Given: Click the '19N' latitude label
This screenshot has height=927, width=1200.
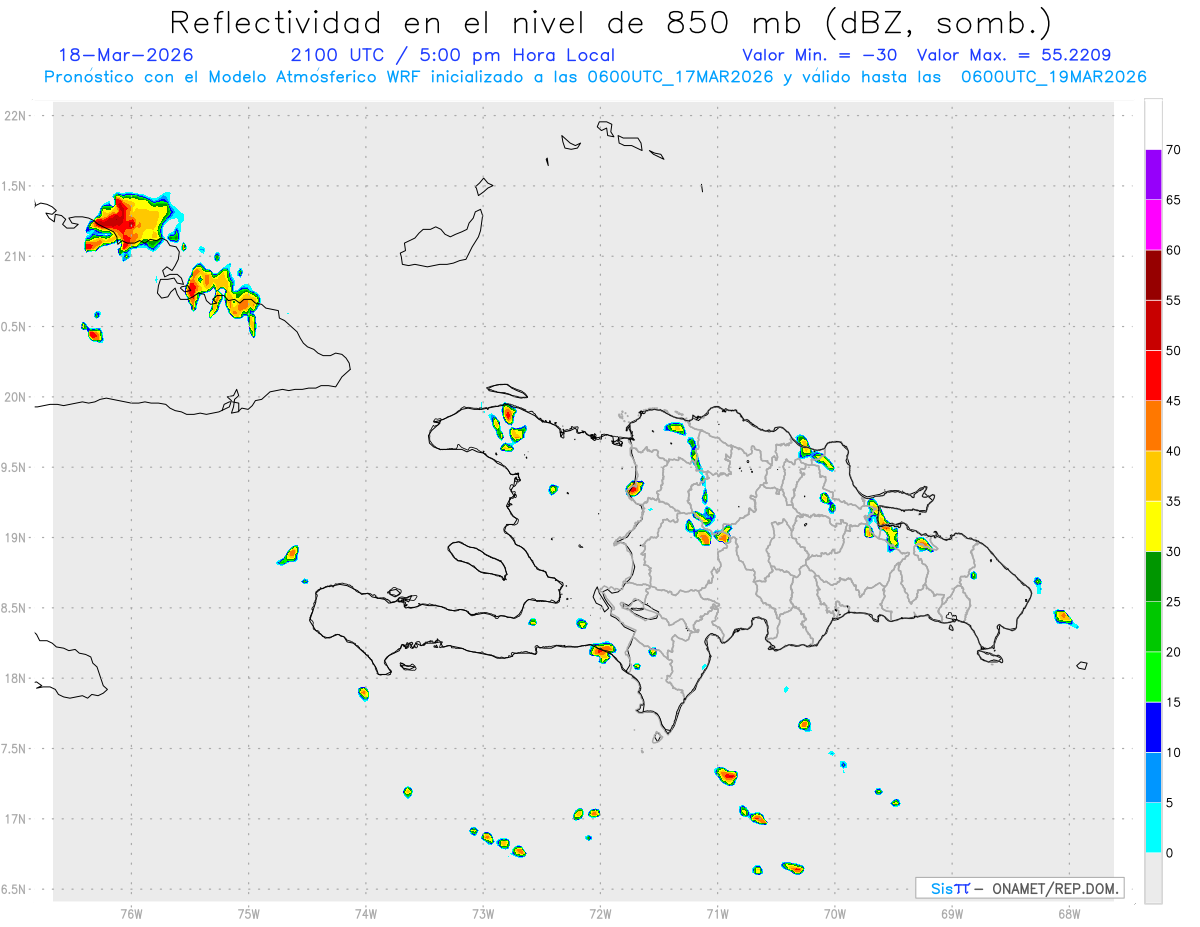Looking at the screenshot, I should coord(17,538).
